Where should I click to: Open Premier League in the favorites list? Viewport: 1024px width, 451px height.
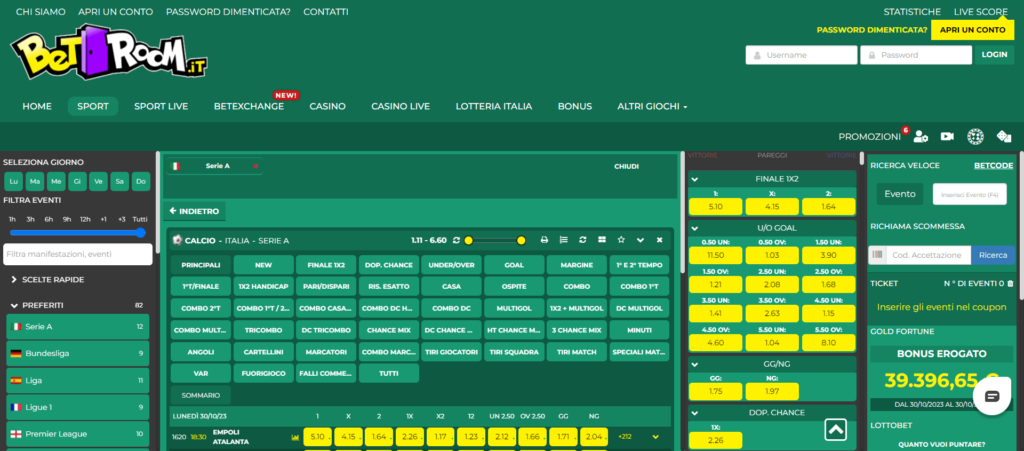point(78,434)
